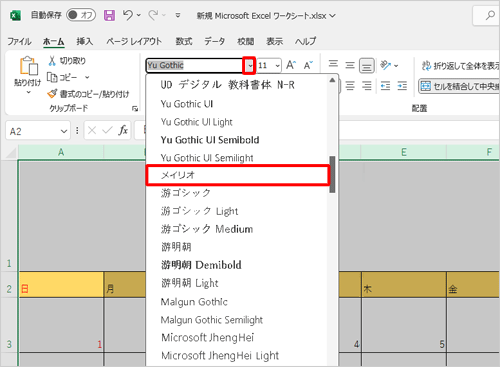Expand the file name dropdown in the title bar

point(333,16)
